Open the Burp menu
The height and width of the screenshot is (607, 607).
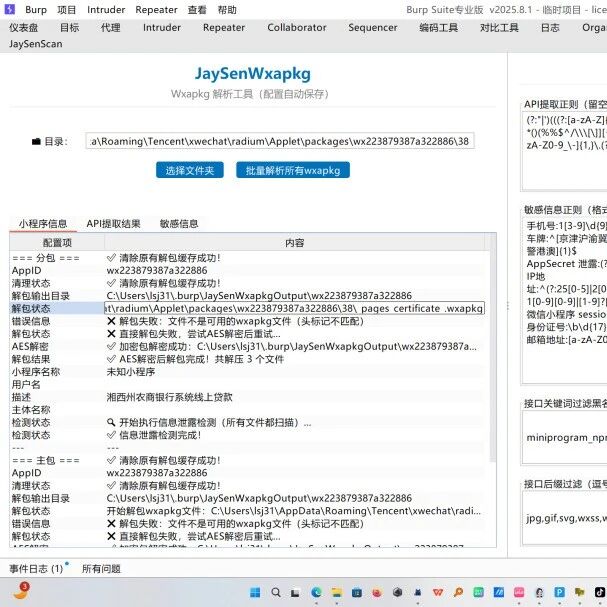36,10
